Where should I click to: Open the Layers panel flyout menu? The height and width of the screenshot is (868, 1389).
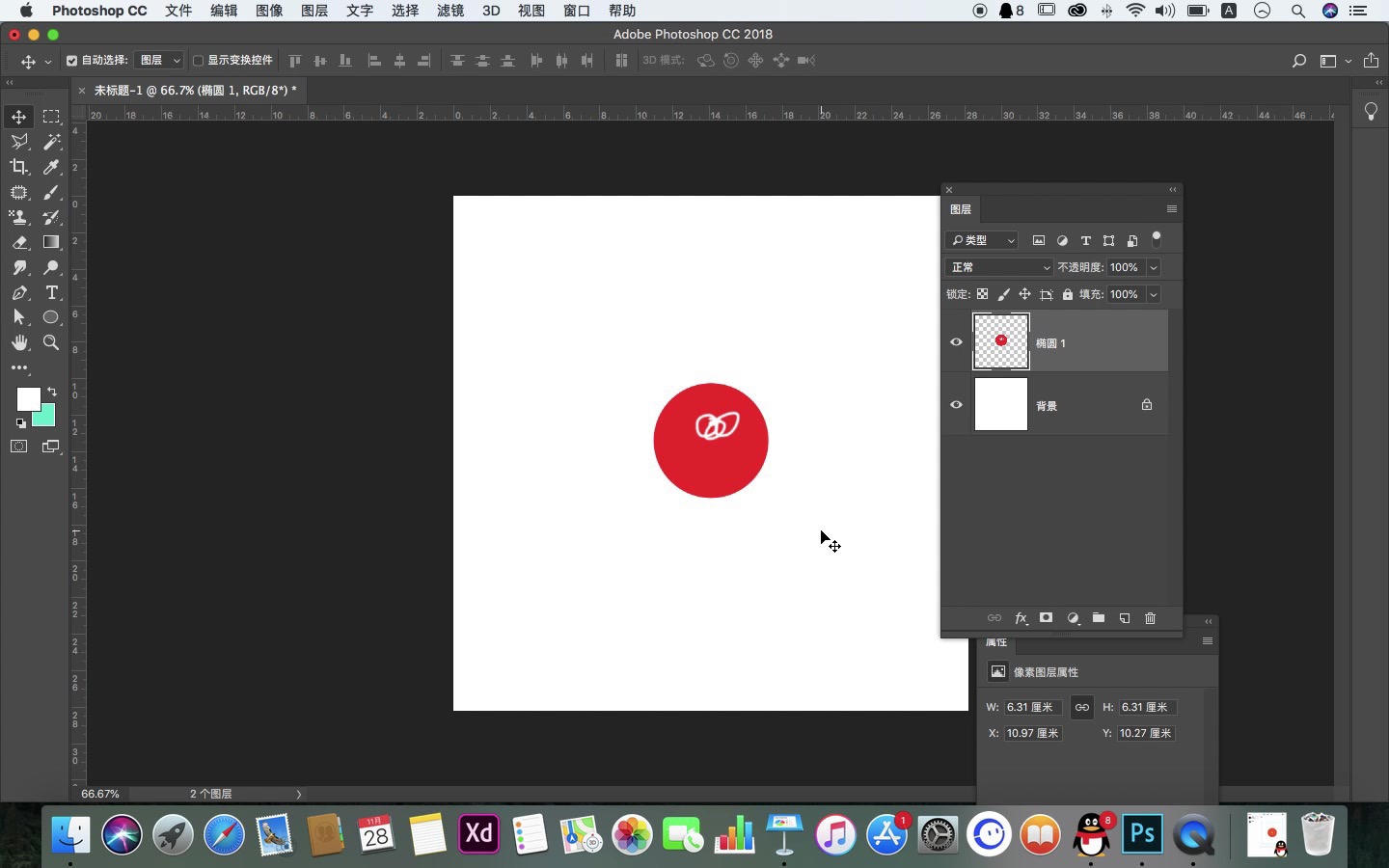1172,209
